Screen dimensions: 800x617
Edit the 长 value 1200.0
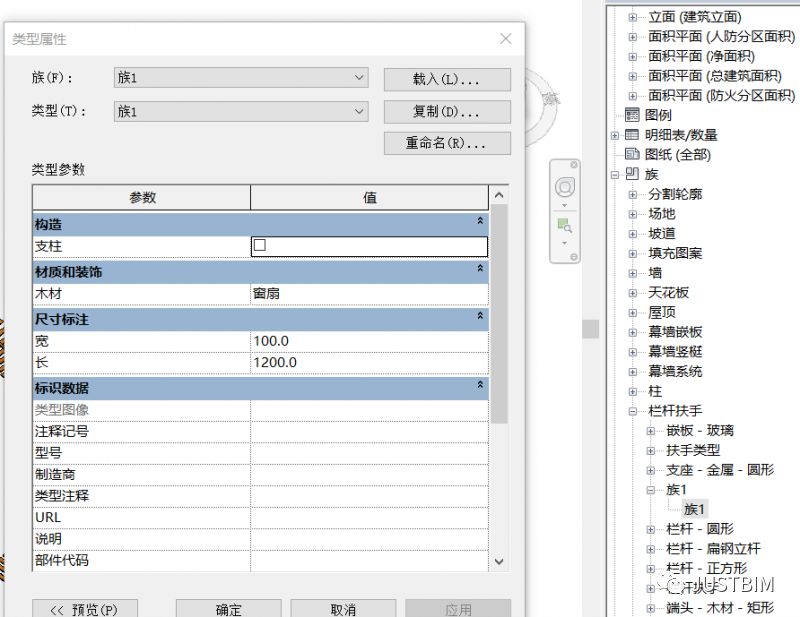(369, 362)
